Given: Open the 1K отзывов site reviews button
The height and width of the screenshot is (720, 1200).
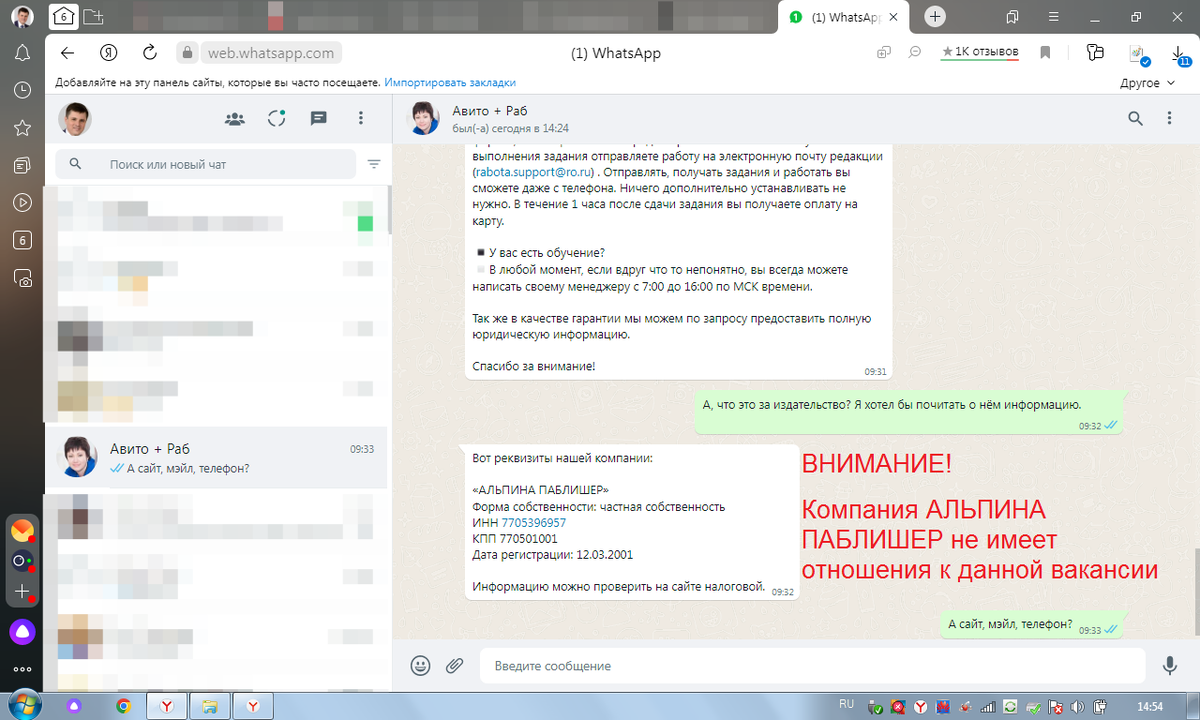Looking at the screenshot, I should (980, 52).
